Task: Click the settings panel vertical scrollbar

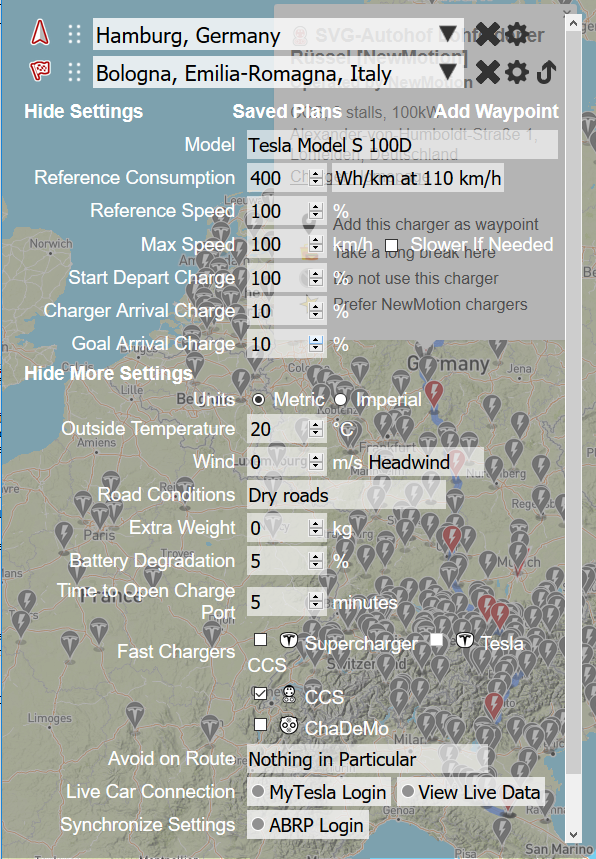Action: point(573,403)
